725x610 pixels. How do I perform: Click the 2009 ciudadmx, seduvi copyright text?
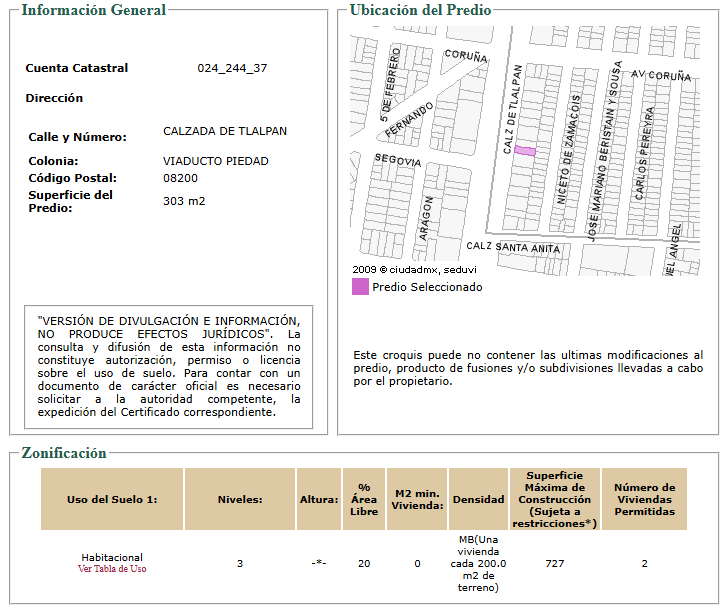(414, 270)
